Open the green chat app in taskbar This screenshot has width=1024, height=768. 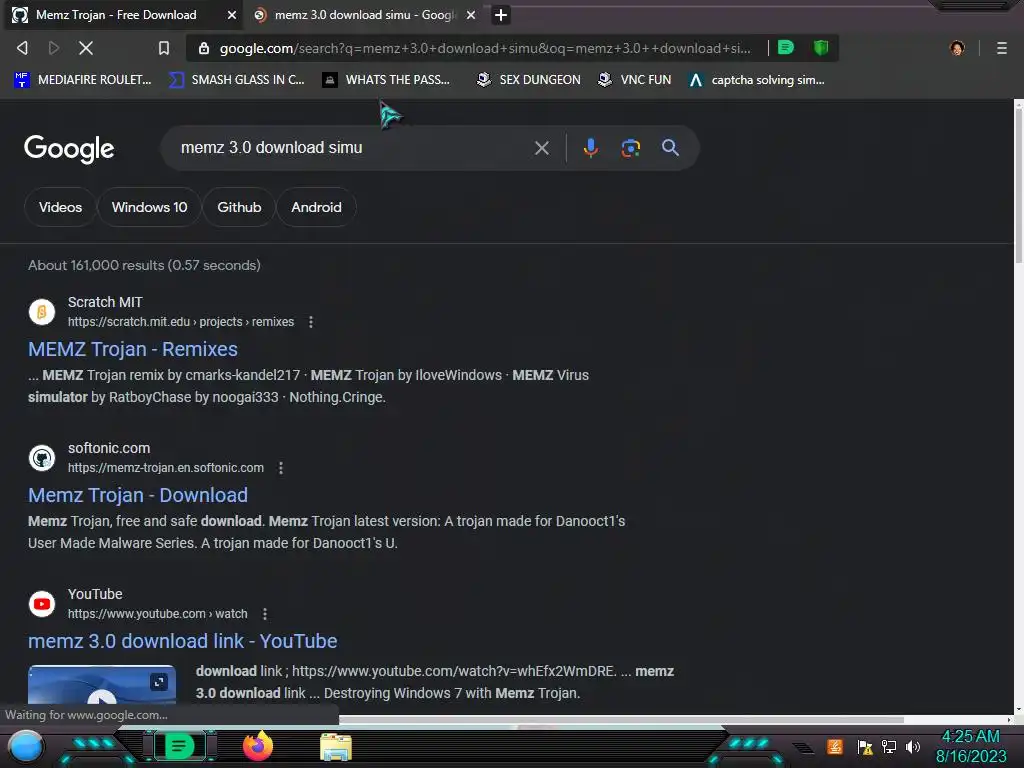click(179, 746)
